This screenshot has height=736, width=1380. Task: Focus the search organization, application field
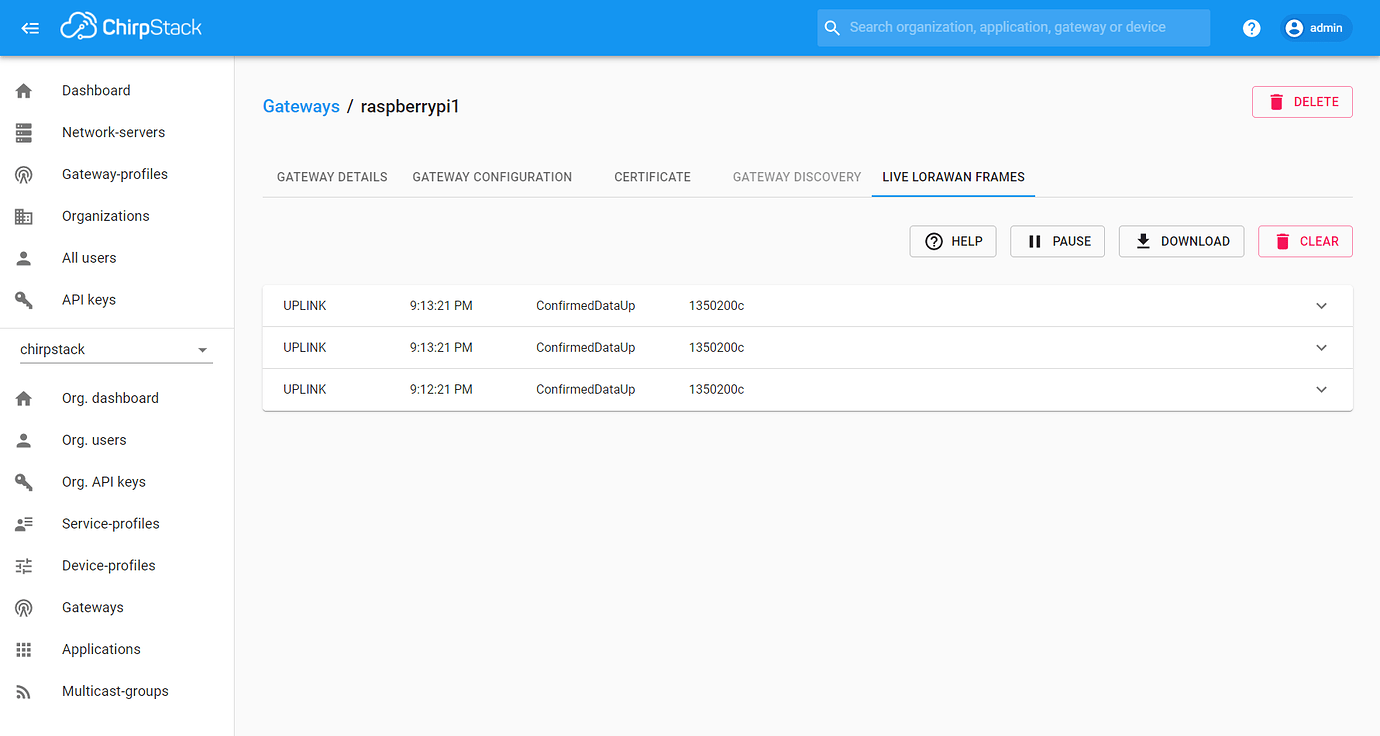1013,28
